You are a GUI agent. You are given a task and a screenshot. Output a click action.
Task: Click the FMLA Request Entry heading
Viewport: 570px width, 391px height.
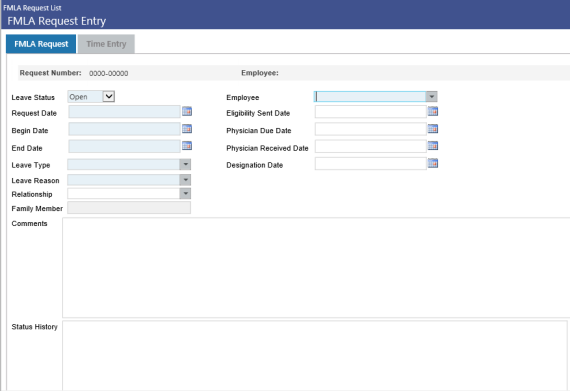[57, 21]
